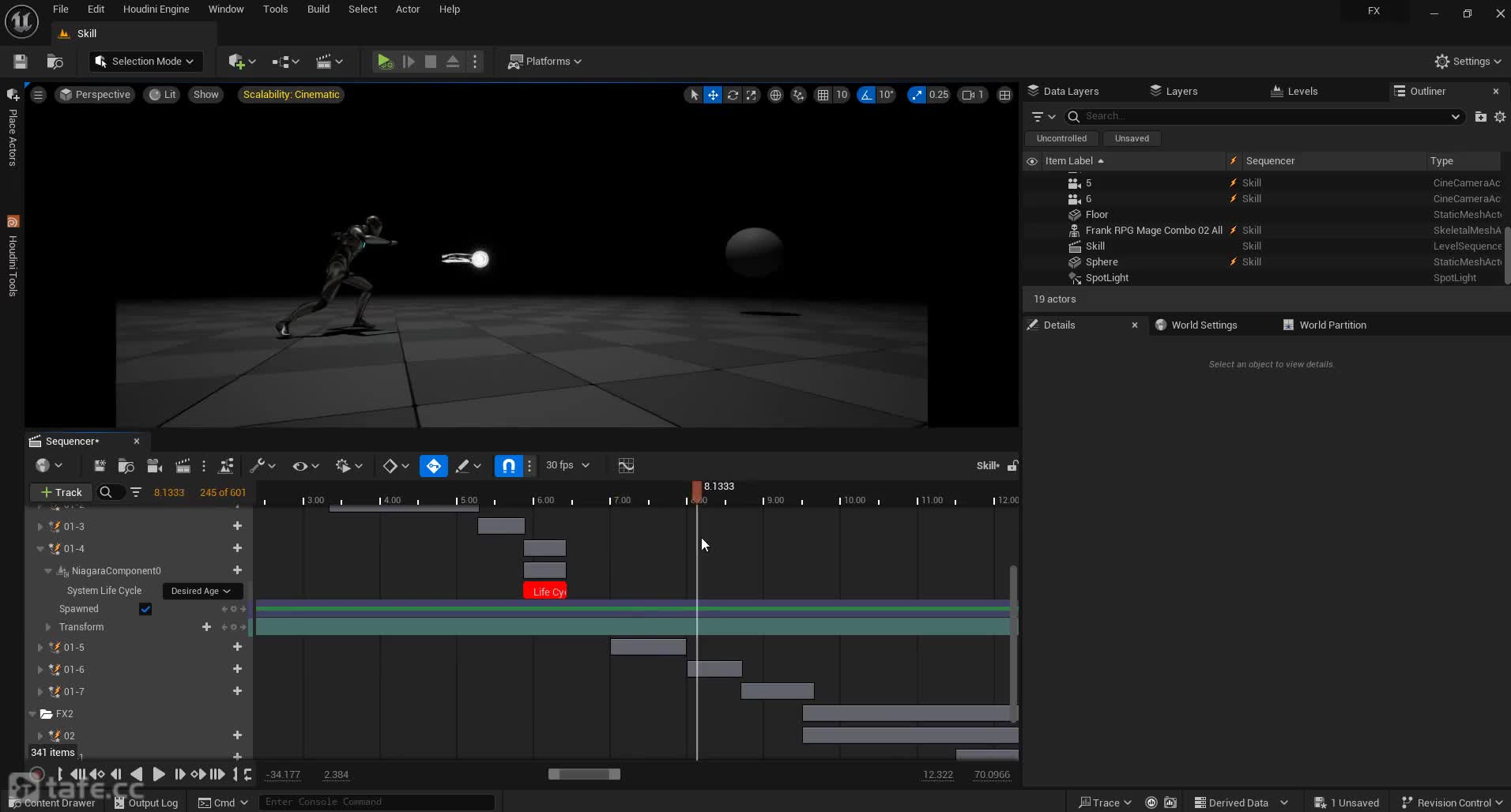Image resolution: width=1511 pixels, height=812 pixels.
Task: Activate the Scale gizmo tool
Action: 752,95
